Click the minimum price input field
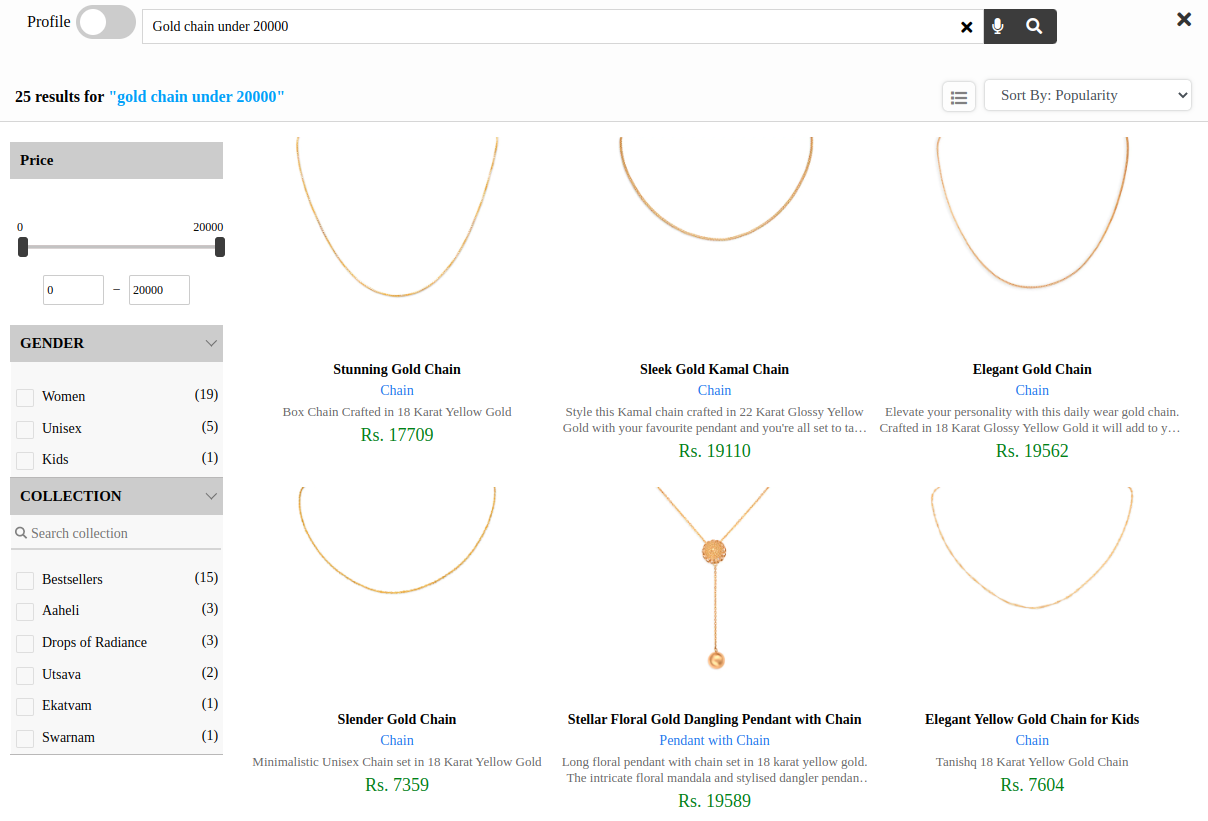This screenshot has height=821, width=1208. pyautogui.click(x=73, y=290)
